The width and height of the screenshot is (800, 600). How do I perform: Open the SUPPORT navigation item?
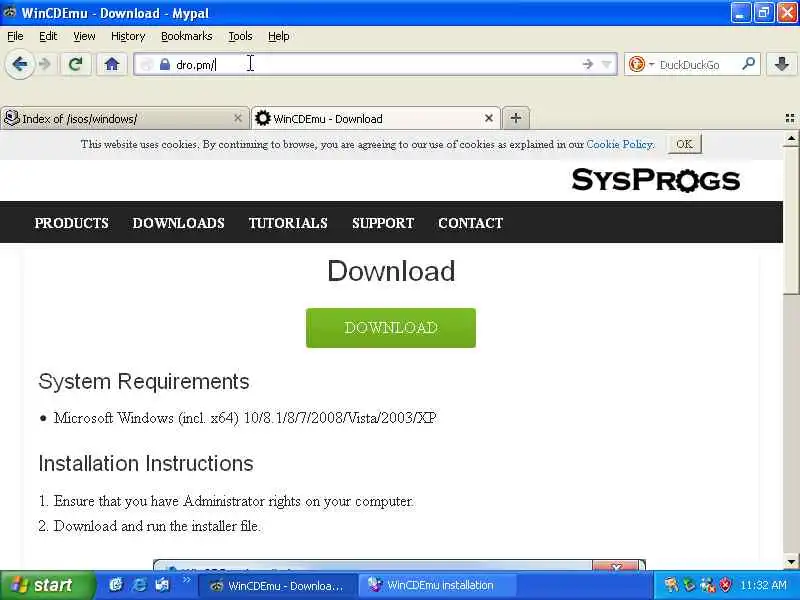[x=383, y=223]
